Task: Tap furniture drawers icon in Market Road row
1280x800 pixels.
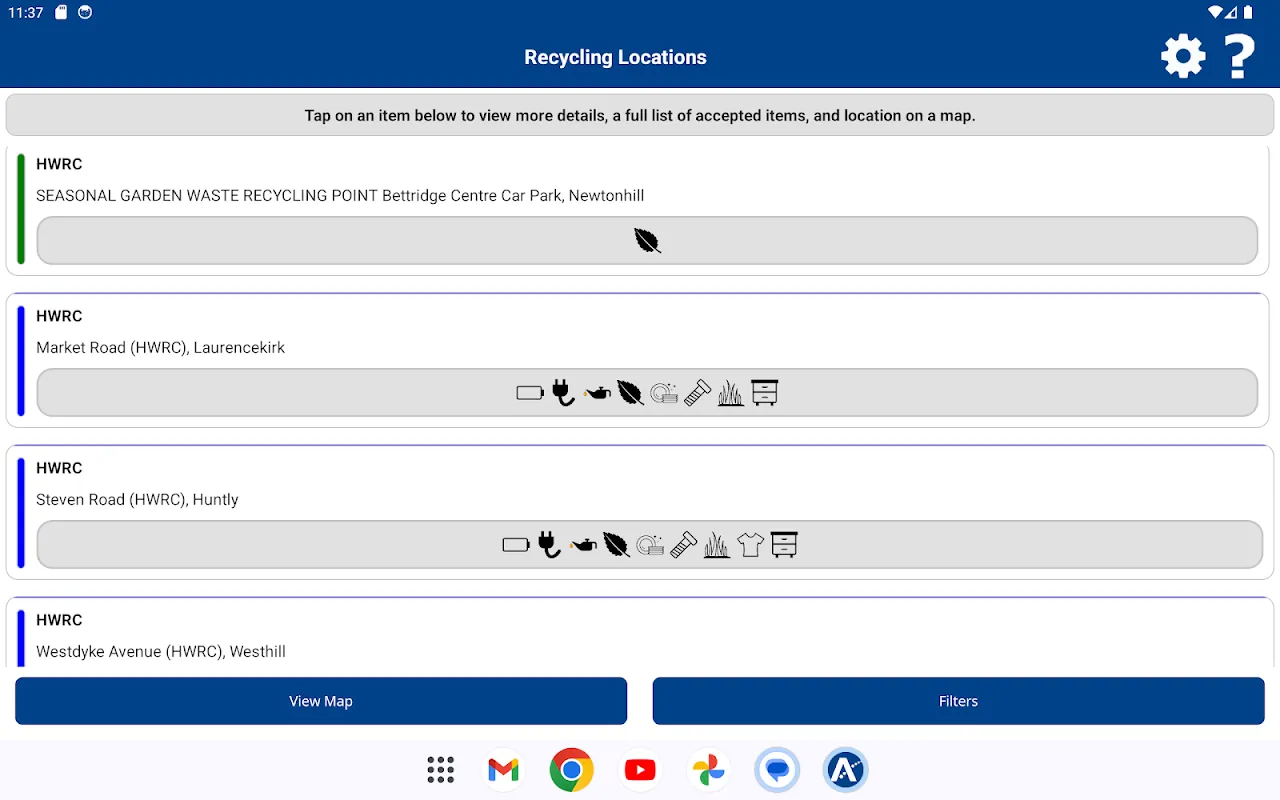Action: (x=765, y=393)
